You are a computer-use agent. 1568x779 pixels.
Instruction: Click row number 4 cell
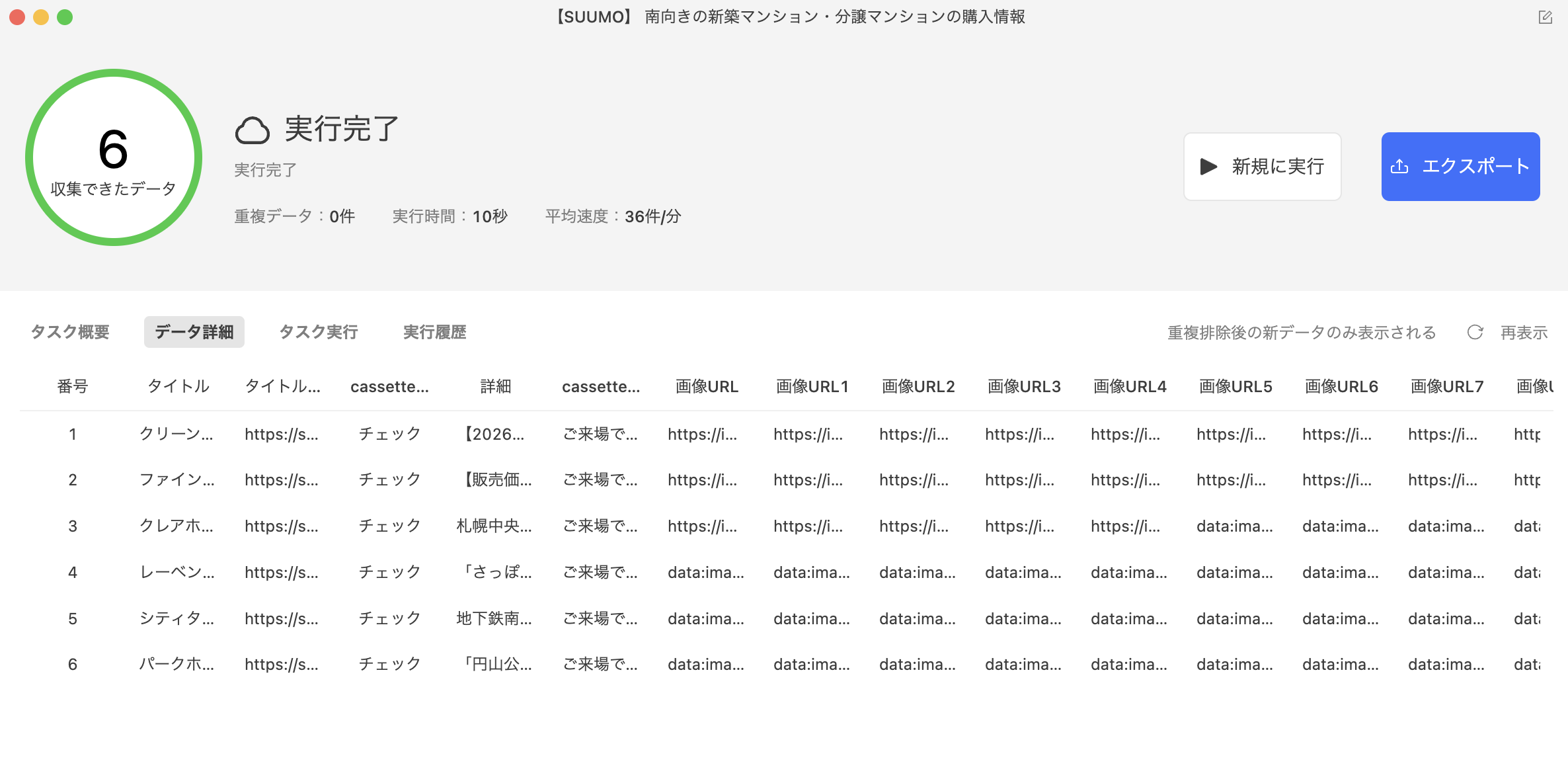73,572
